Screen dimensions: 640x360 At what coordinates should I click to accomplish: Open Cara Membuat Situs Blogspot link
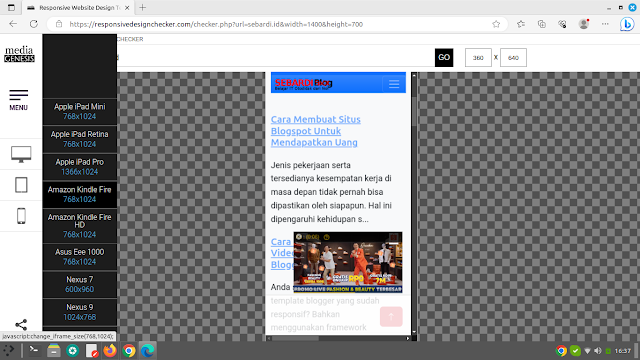(x=316, y=131)
